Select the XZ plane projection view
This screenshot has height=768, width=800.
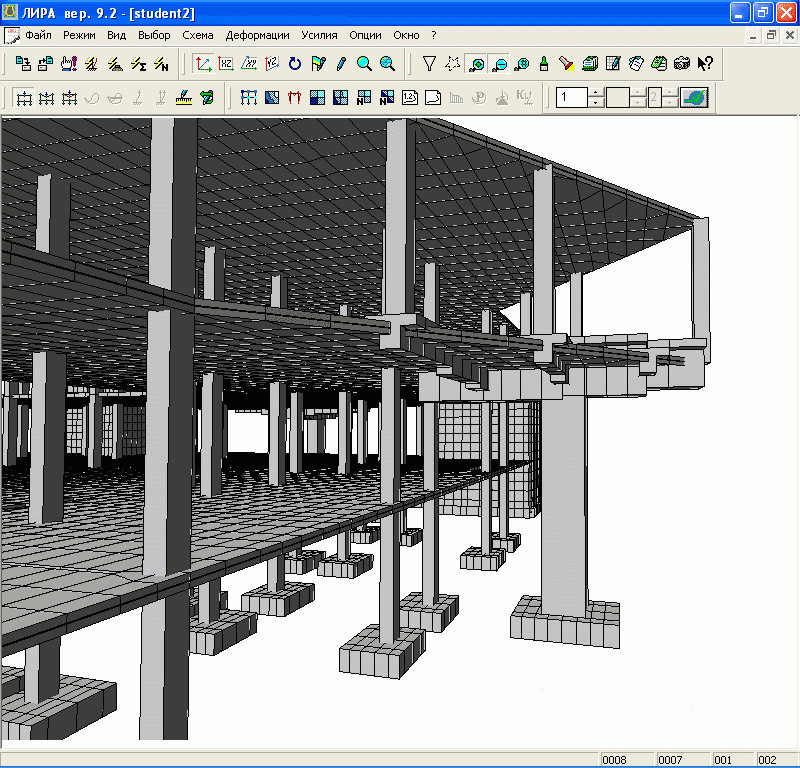click(x=226, y=64)
